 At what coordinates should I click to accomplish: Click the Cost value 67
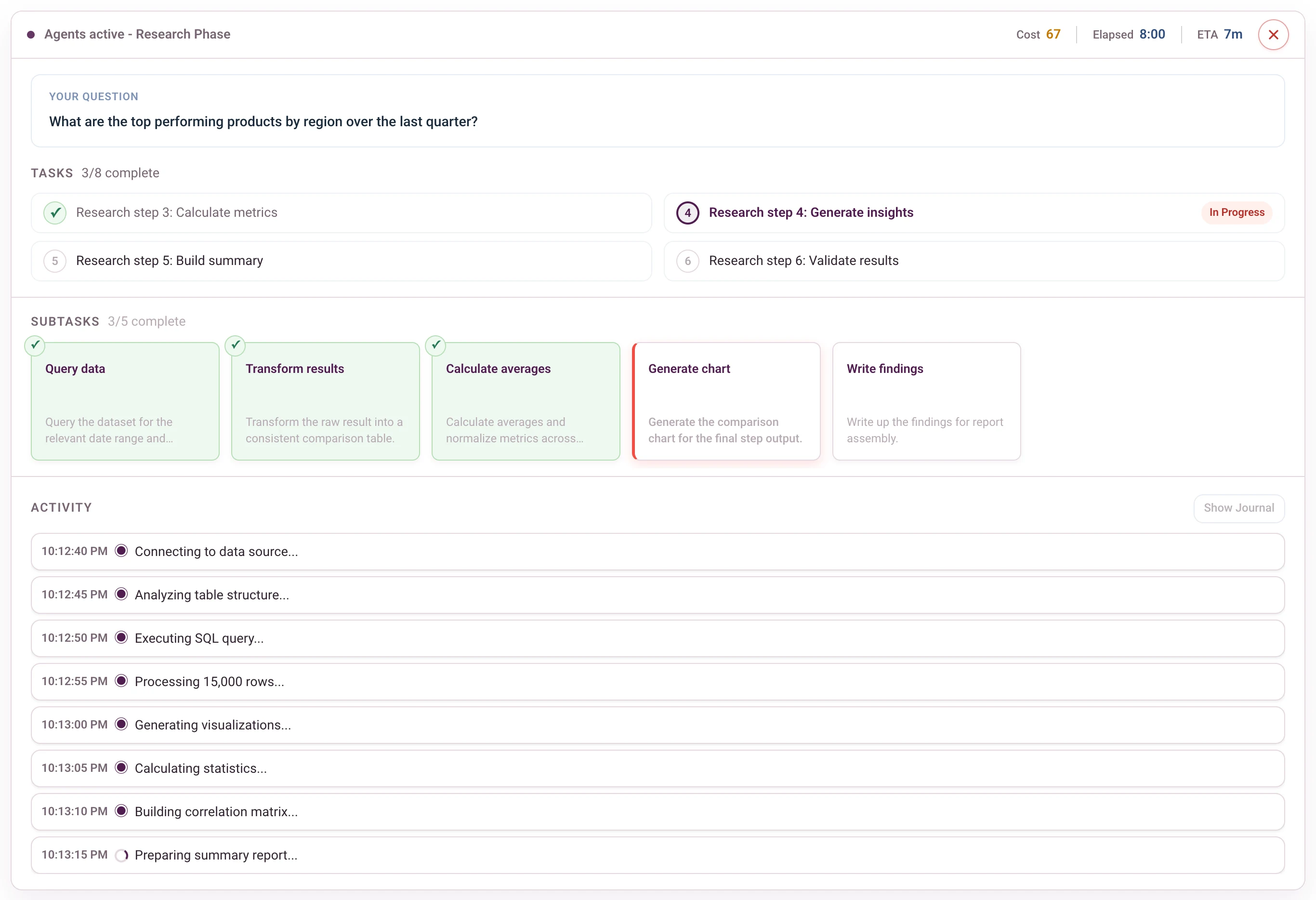[x=1053, y=35]
